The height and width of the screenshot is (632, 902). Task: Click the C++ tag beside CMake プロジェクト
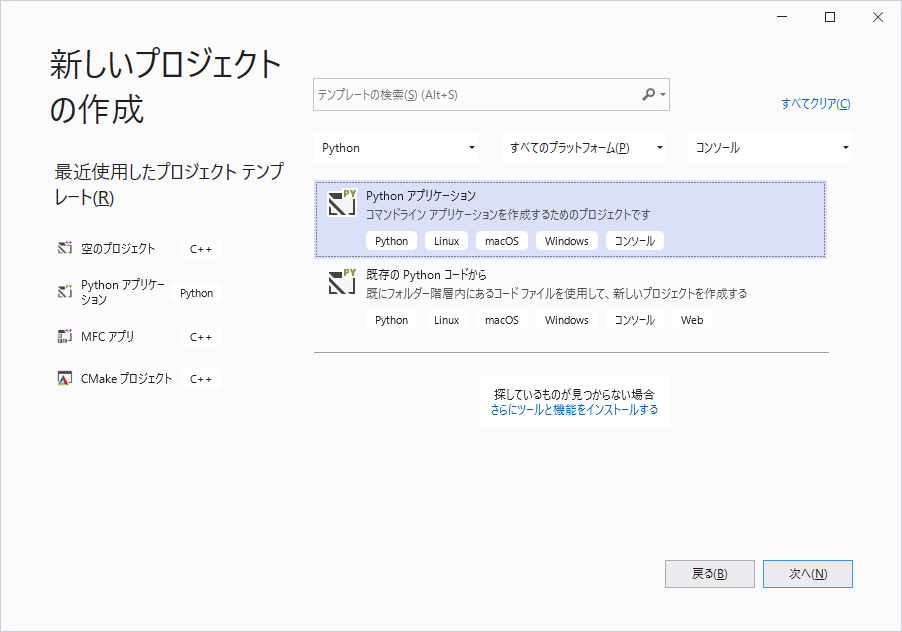pos(201,379)
